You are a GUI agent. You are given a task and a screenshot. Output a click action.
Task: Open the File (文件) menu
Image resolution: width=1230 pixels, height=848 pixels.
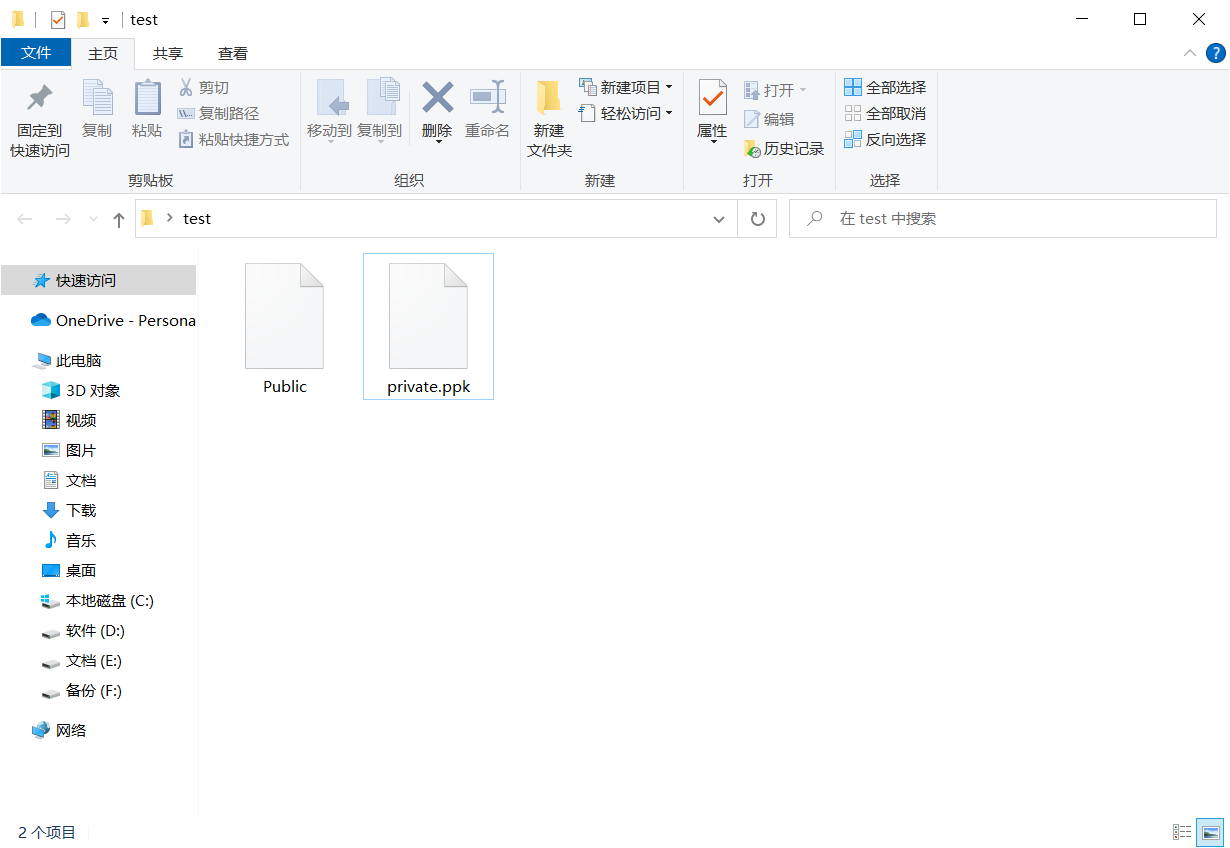pos(36,54)
